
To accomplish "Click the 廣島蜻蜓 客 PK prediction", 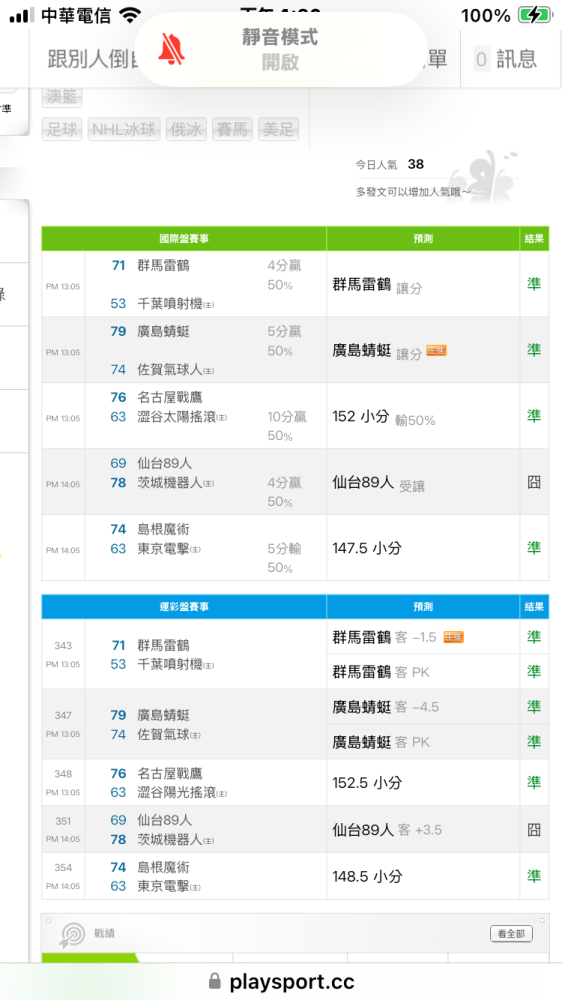I will pos(381,742).
